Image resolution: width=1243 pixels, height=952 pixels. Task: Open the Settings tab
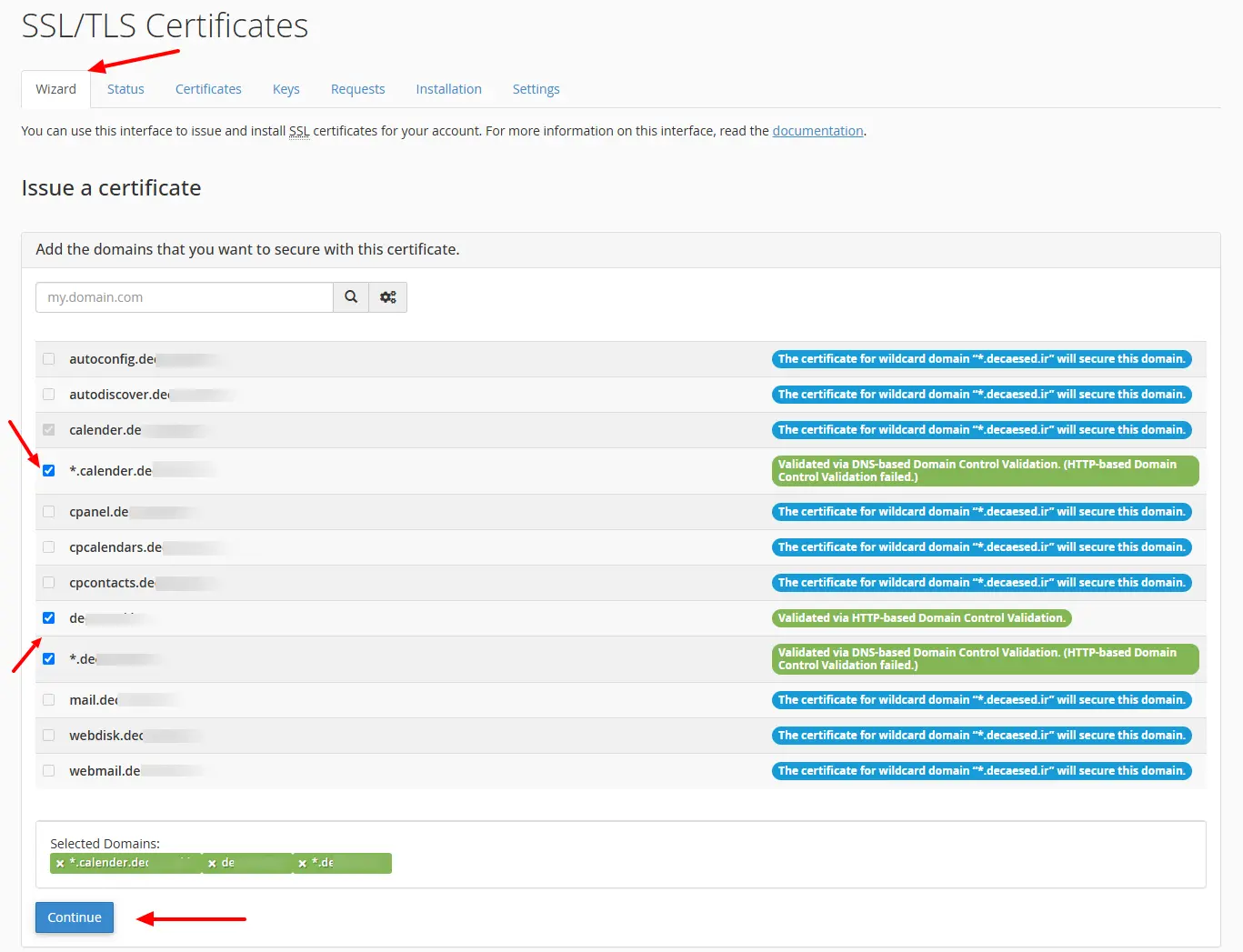point(536,89)
